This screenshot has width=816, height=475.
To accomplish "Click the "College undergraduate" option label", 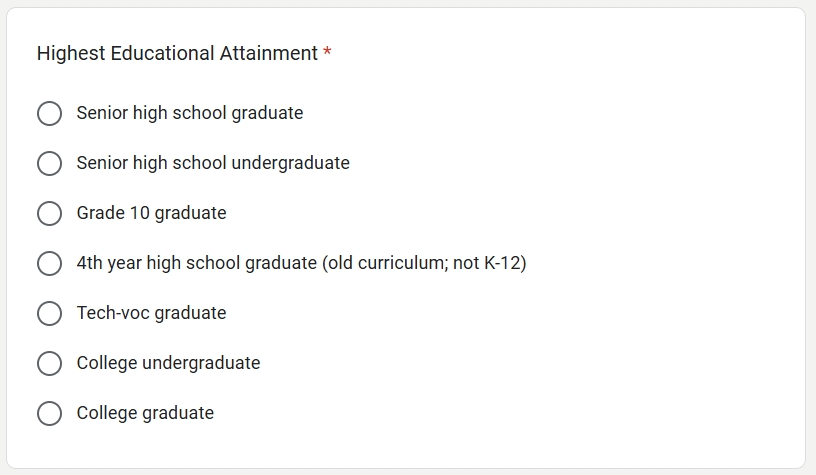I will pos(168,363).
